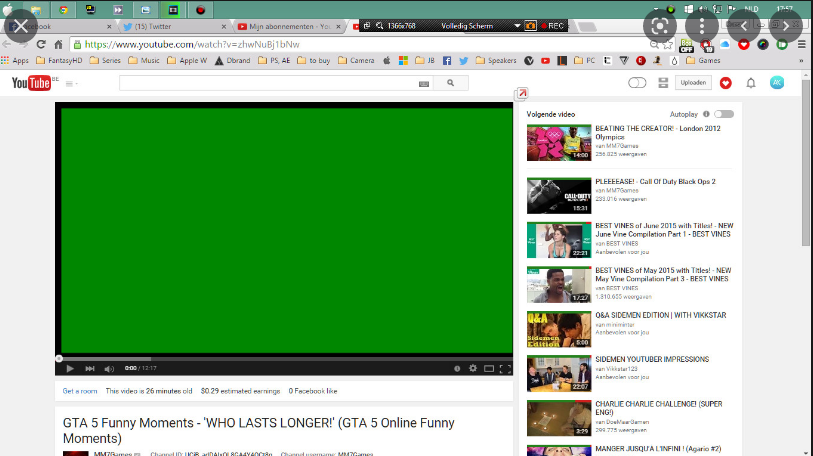
Task: Open the player settings gear
Action: pos(473,368)
